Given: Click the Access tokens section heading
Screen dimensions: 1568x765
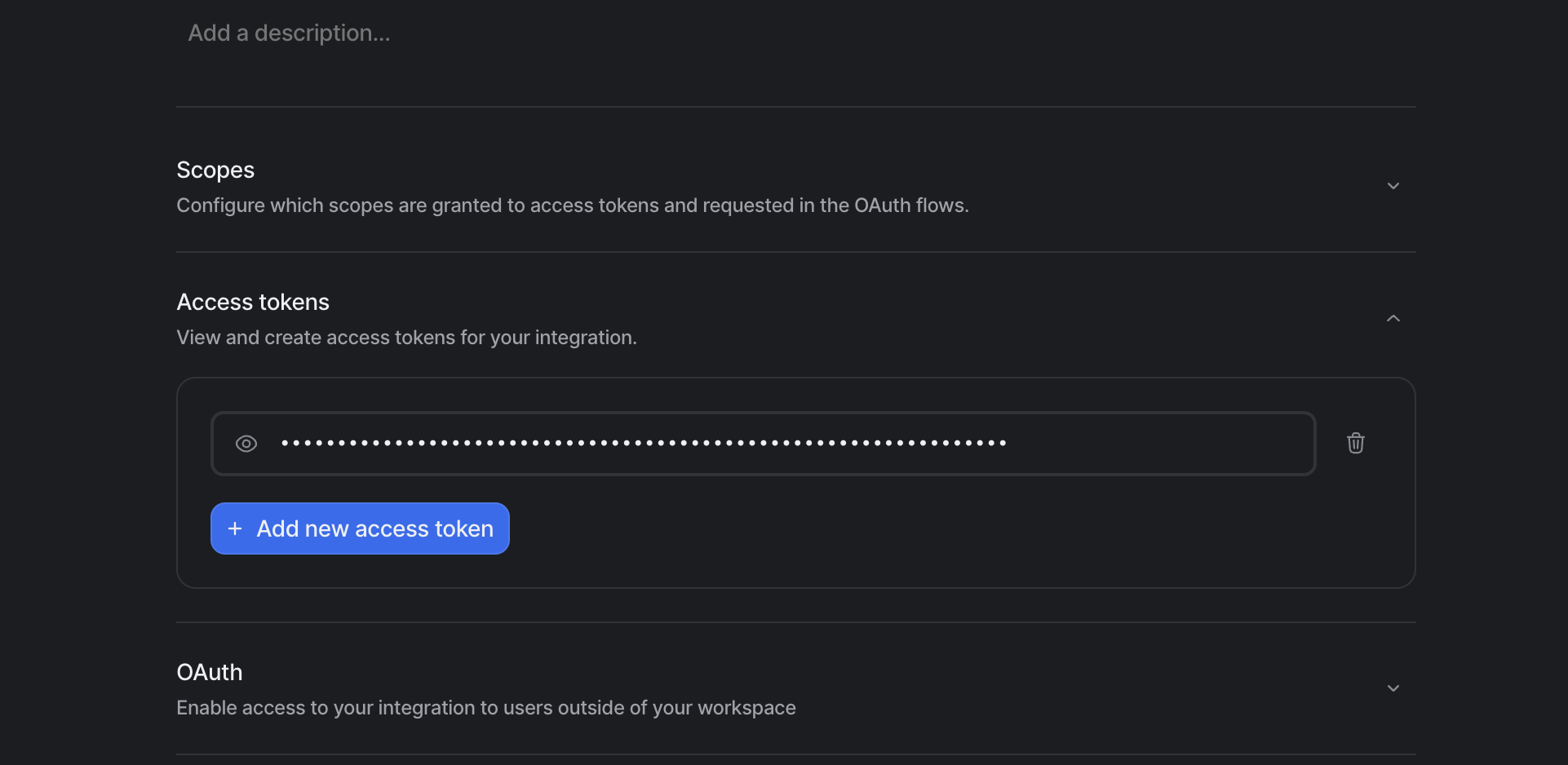Looking at the screenshot, I should 253,302.
